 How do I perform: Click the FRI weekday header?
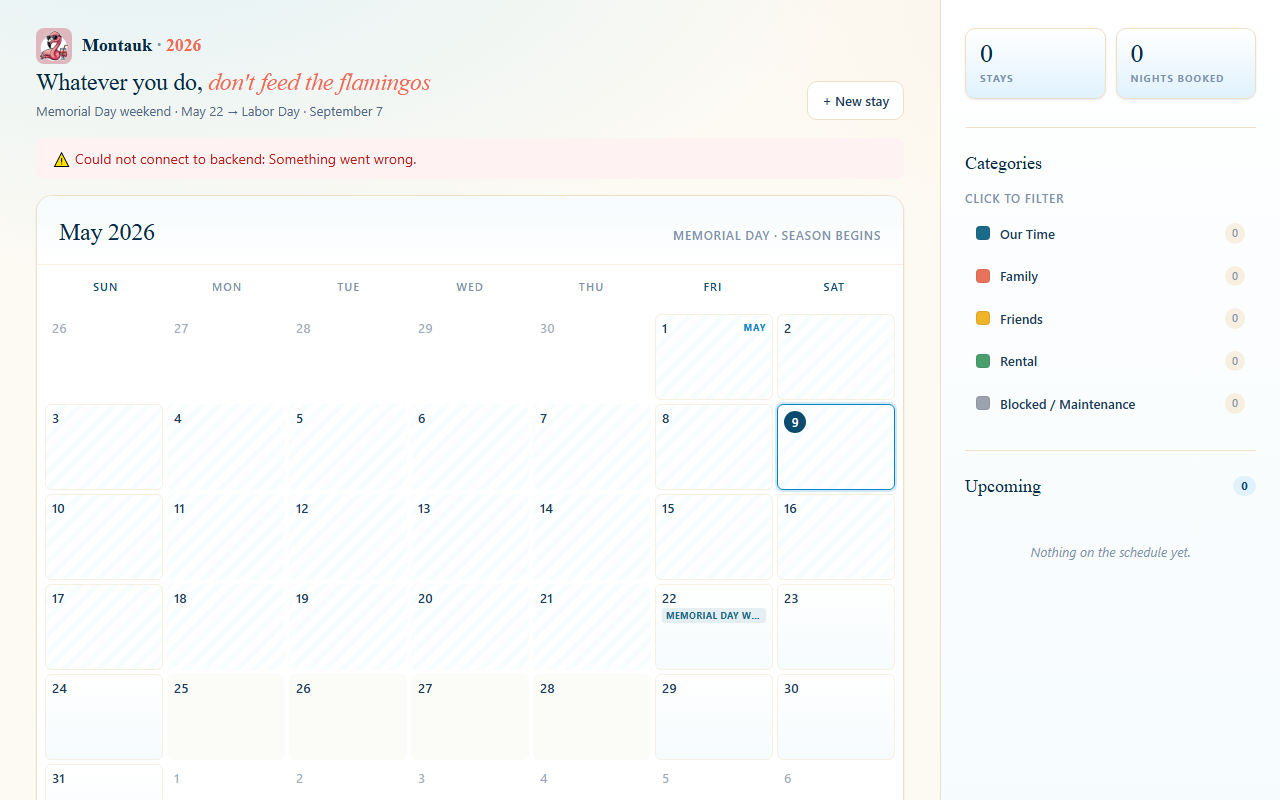(713, 287)
